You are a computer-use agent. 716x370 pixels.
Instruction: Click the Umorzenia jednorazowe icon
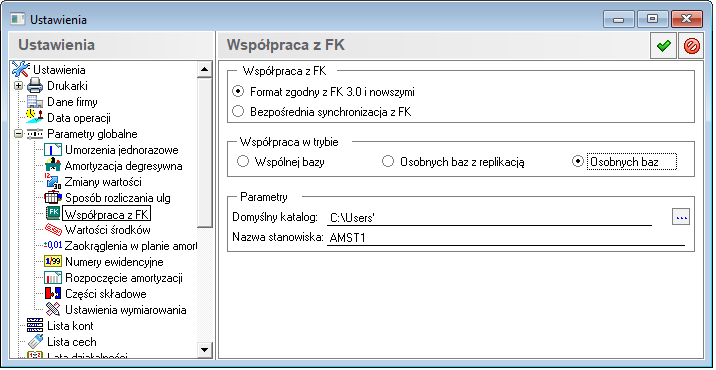pos(53,150)
